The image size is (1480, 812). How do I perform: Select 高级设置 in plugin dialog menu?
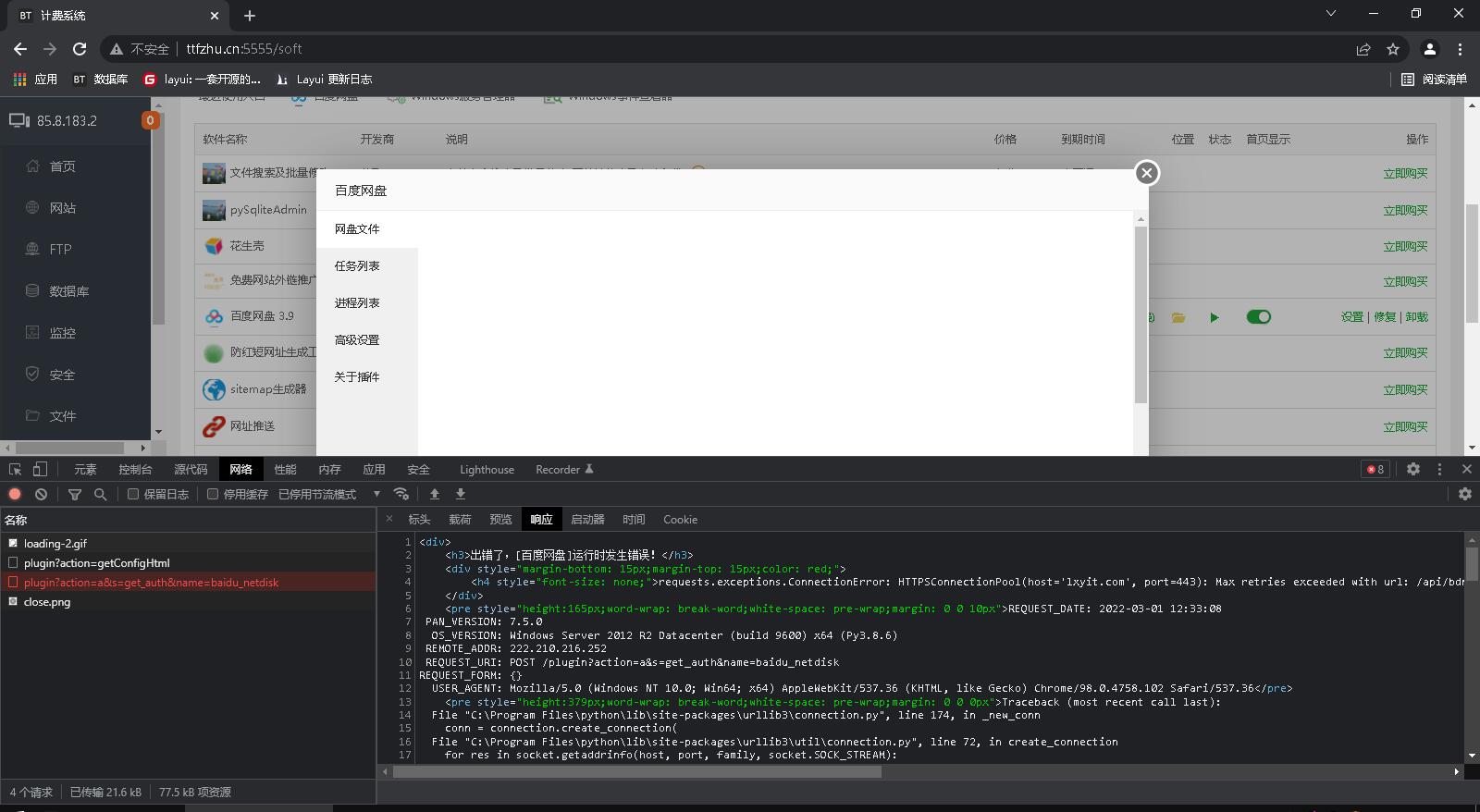pyautogui.click(x=367, y=340)
